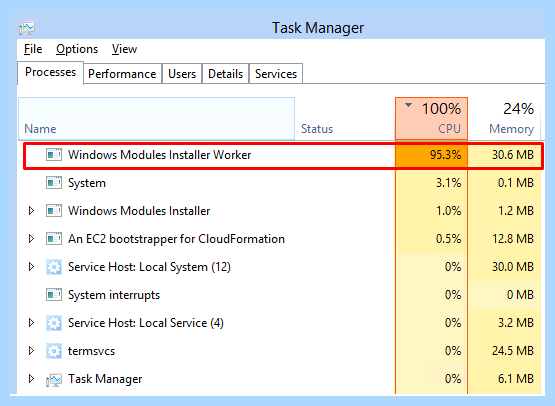555x406 pixels.
Task: Select the Service Host: Local System (12) name
Action: pos(149,267)
